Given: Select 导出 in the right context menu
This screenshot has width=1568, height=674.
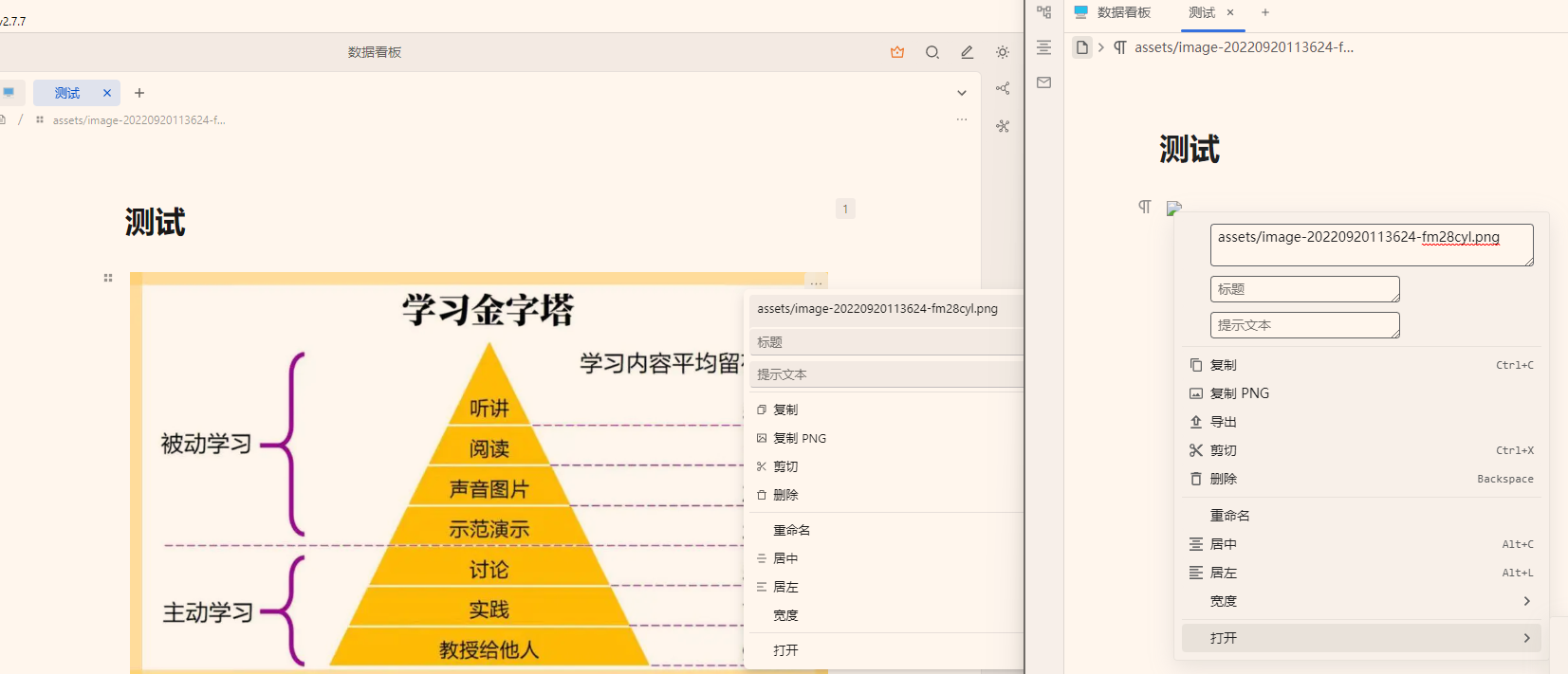Looking at the screenshot, I should 1223,422.
